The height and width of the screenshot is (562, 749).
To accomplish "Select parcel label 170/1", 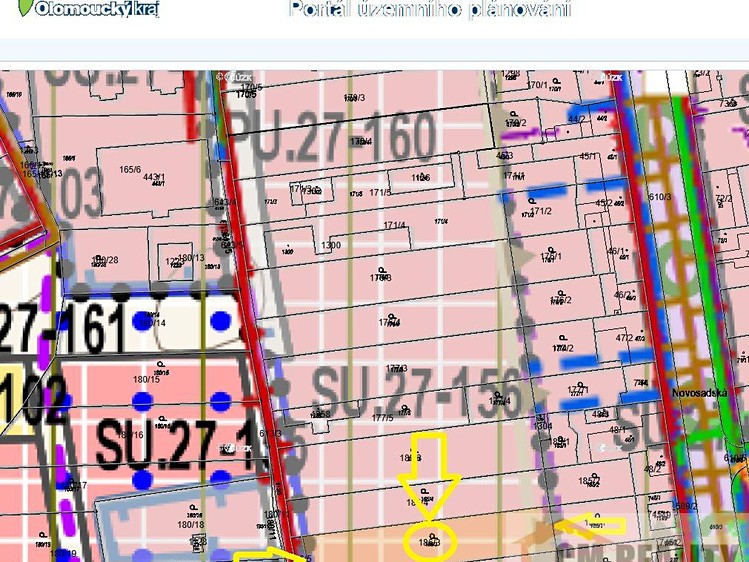I will click(x=537, y=85).
